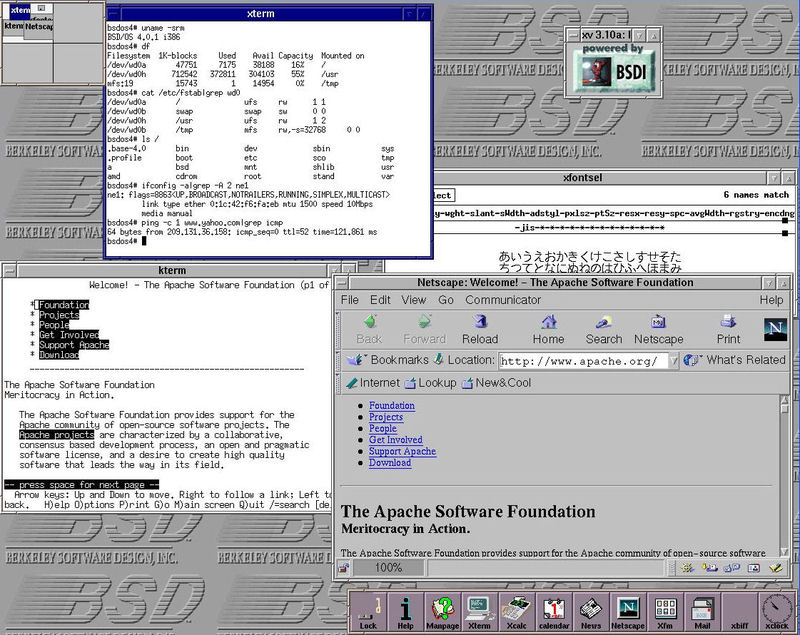
Task: Open calendar from the desktop panel
Action: [554, 612]
